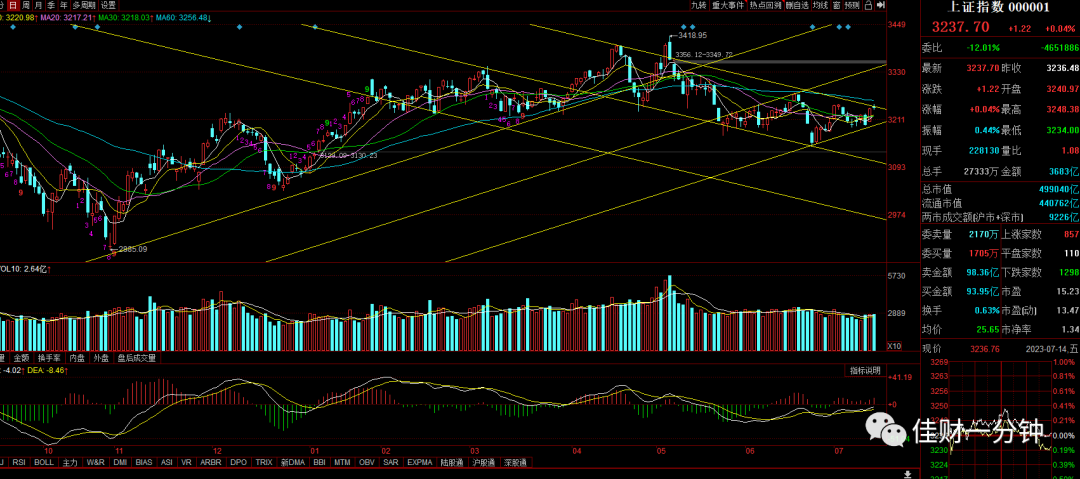Open 重大事件 major events overlay
The image size is (1080, 479).
[x=728, y=6]
